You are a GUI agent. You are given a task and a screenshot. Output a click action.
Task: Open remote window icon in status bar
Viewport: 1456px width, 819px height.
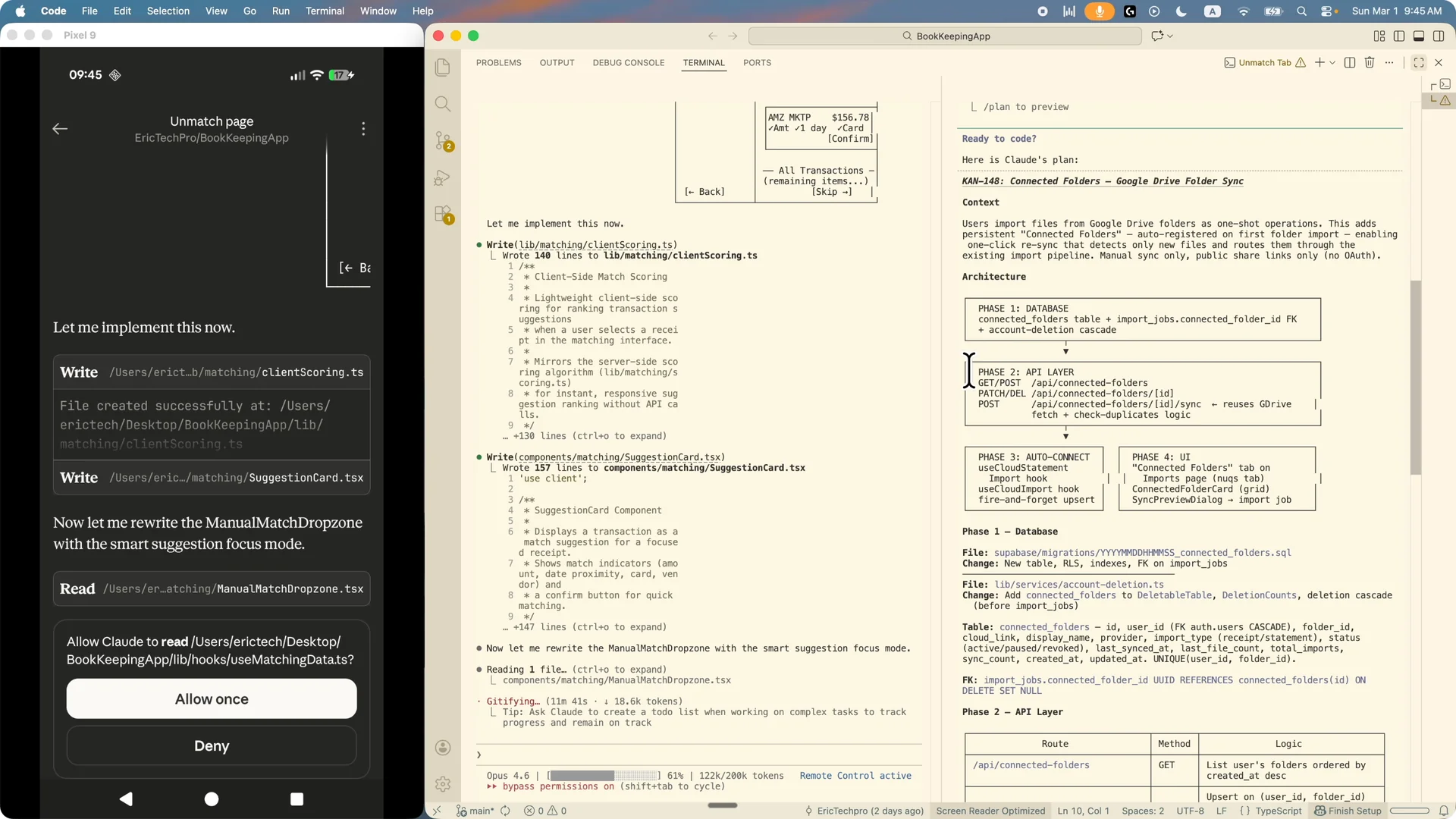pos(437,811)
